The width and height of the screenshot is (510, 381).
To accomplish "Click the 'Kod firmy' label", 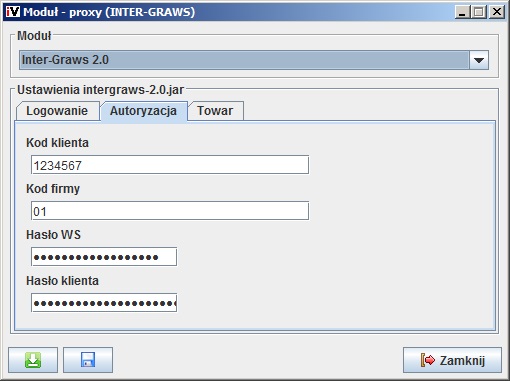I will click(53, 189).
